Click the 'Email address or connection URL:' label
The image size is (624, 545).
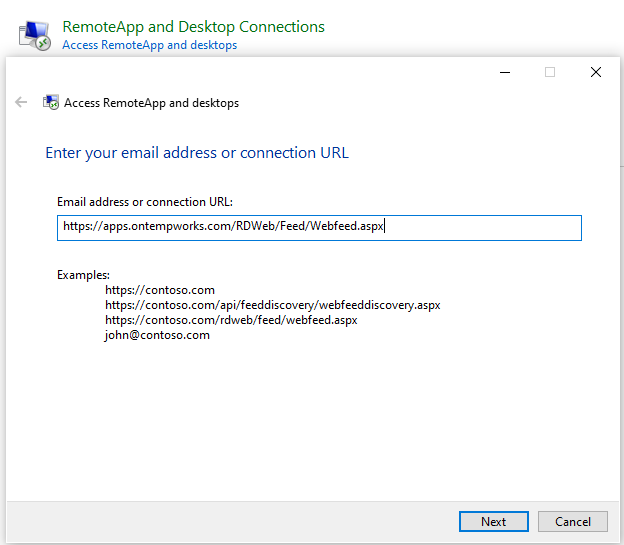(145, 202)
